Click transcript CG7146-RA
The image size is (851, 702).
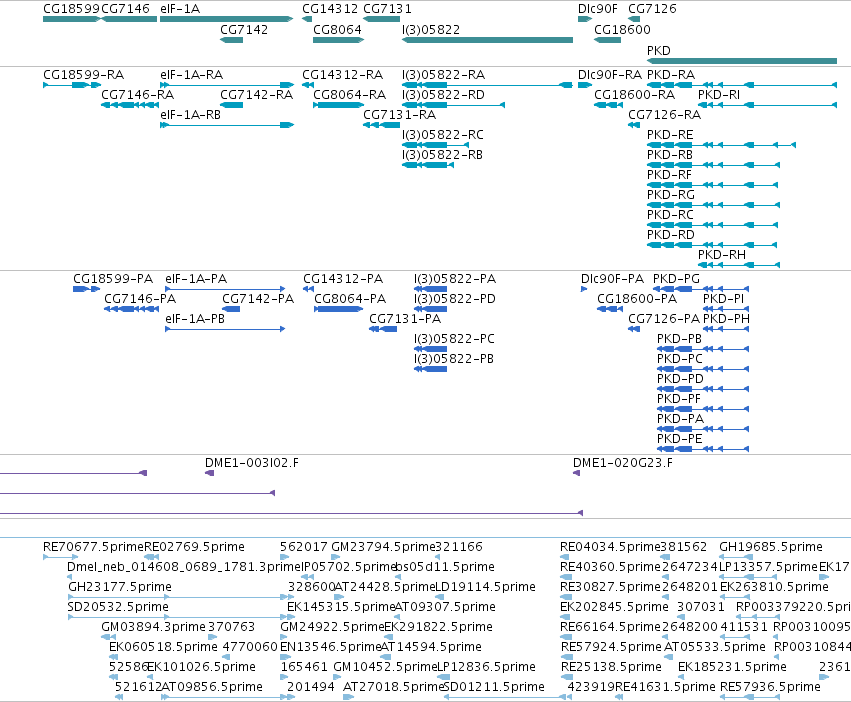[x=137, y=94]
